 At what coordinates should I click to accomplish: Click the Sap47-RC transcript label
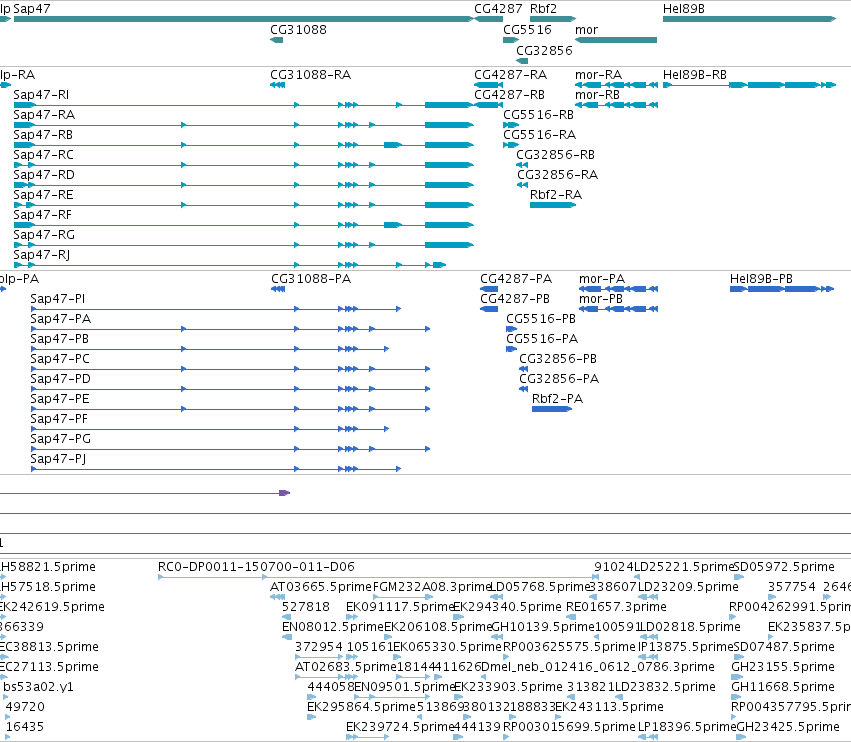pyautogui.click(x=43, y=155)
